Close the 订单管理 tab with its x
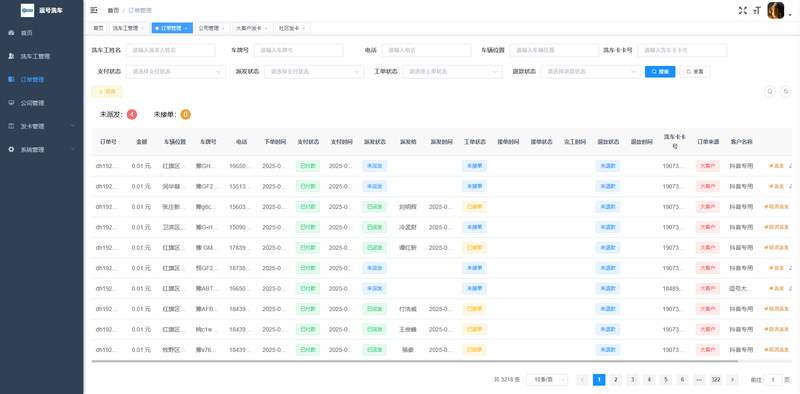The height and width of the screenshot is (394, 800). (186, 29)
